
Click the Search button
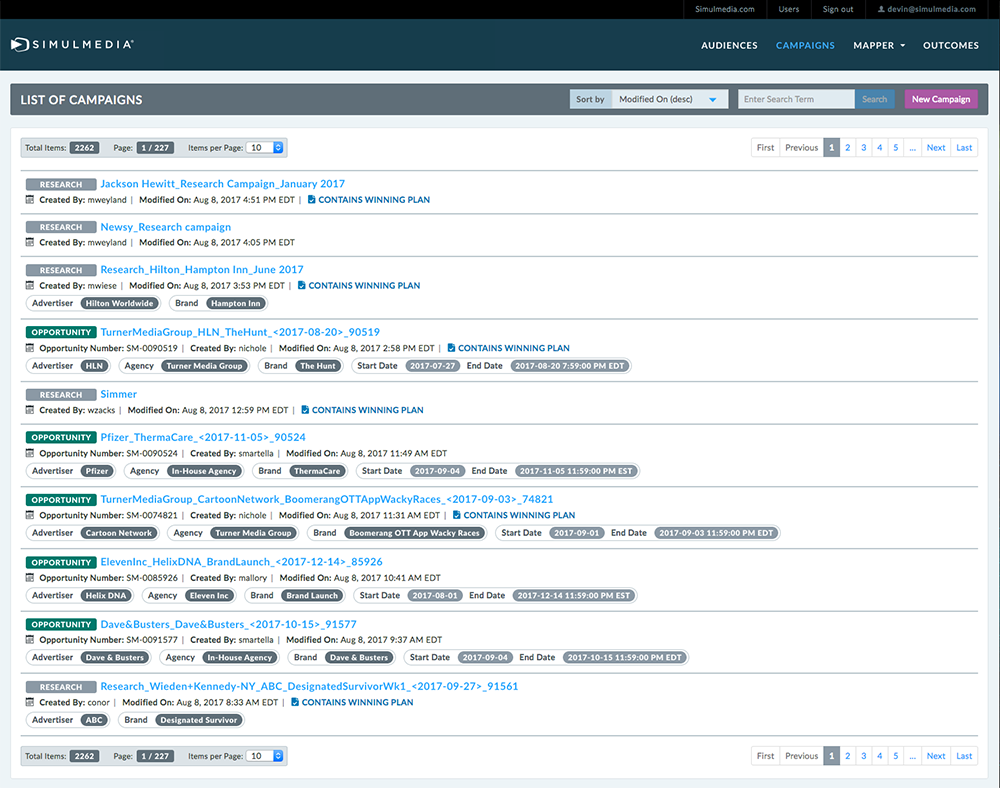[874, 99]
